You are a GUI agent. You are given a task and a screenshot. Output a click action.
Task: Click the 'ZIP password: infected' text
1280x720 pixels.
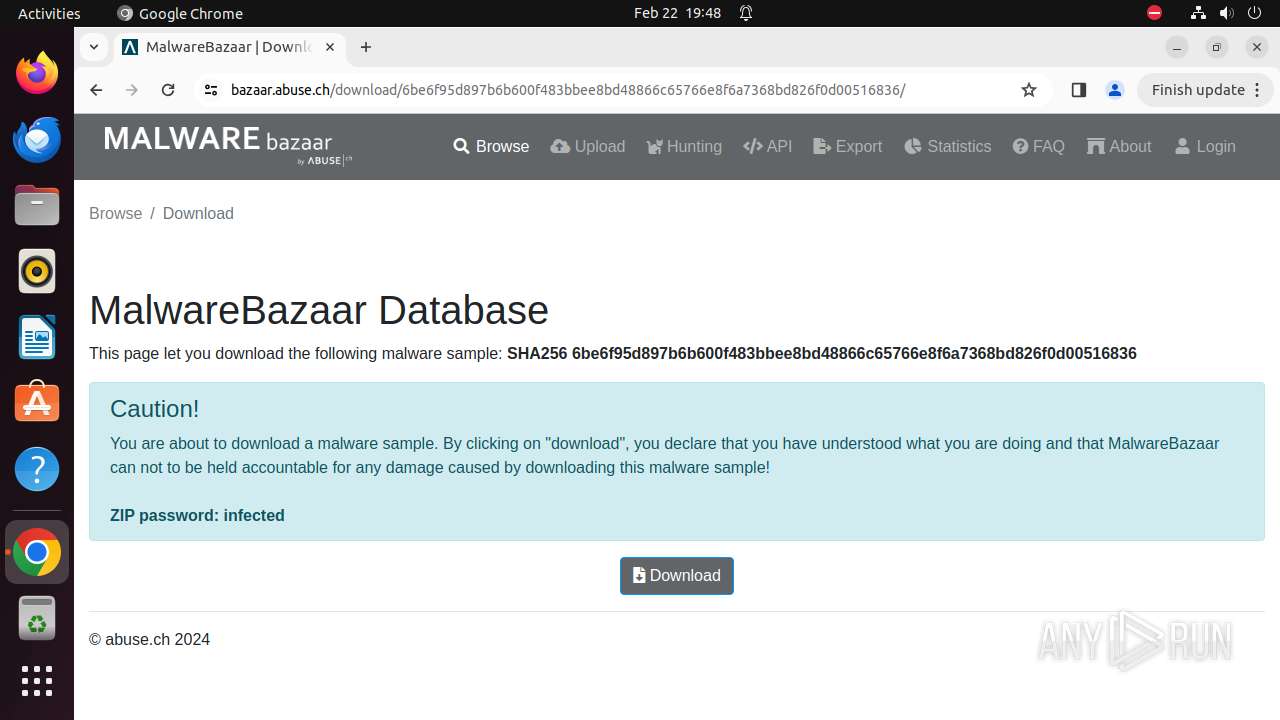pyautogui.click(x=197, y=515)
